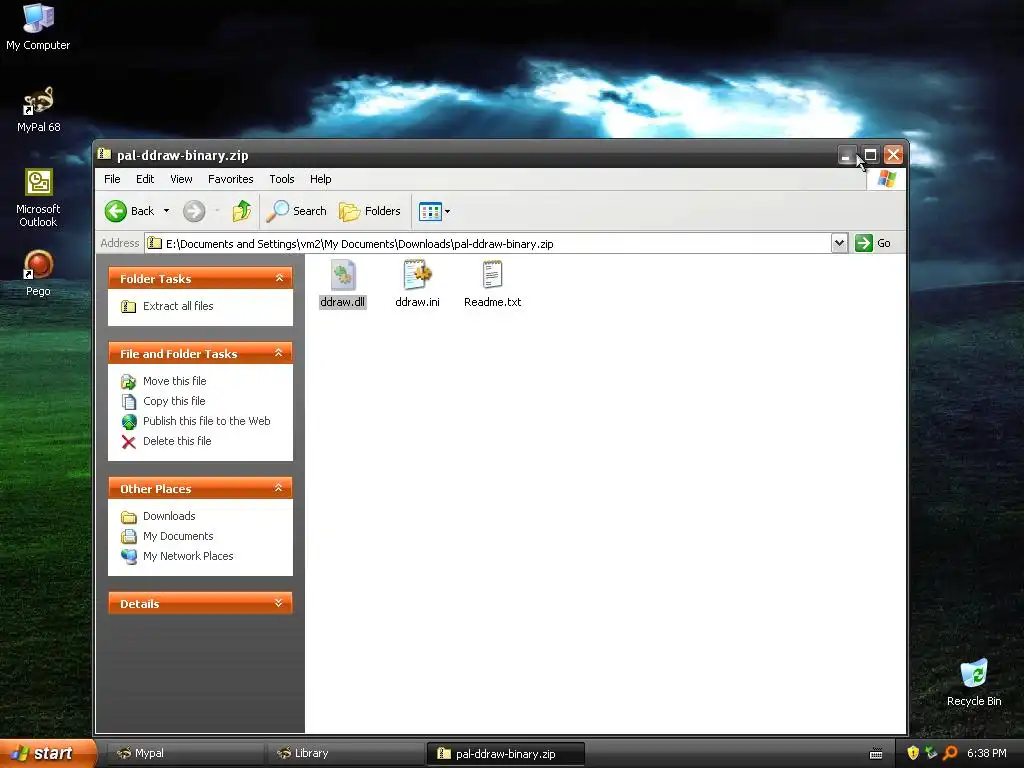Maximize the pal-ddraw-binary.zip window
The height and width of the screenshot is (768, 1024).
point(870,155)
